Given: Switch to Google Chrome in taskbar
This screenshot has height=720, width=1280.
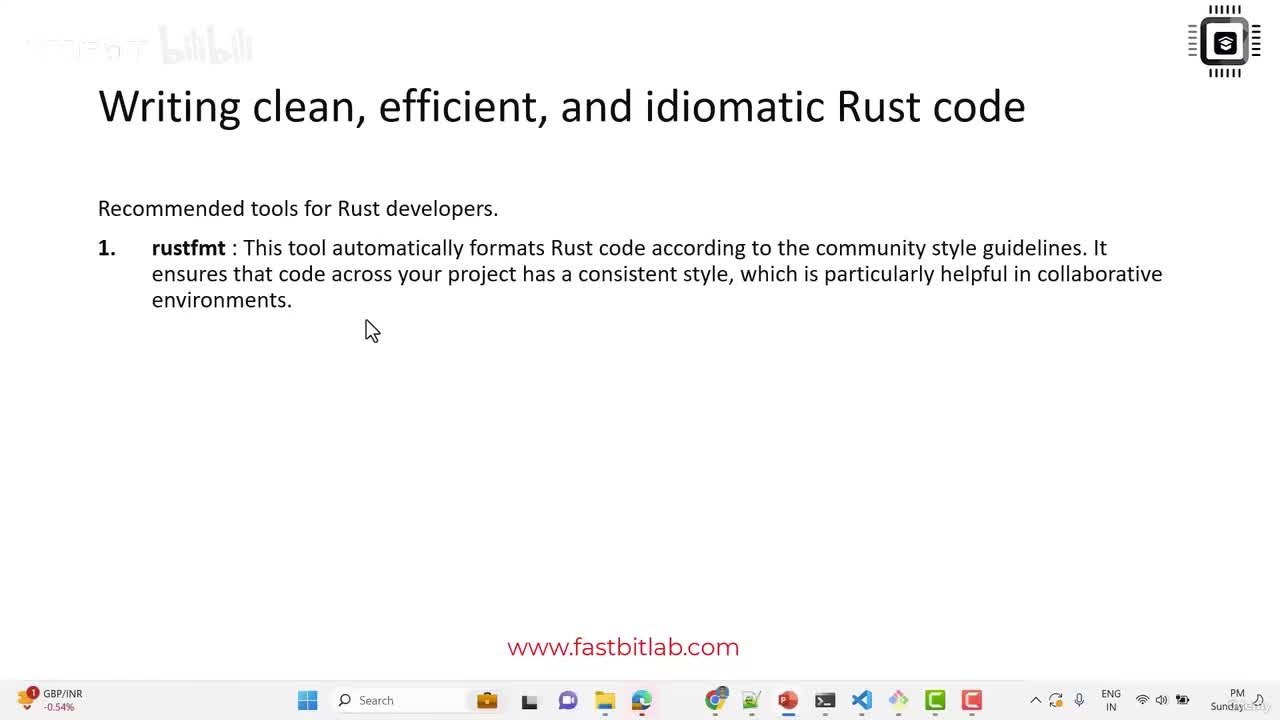Looking at the screenshot, I should click(x=715, y=700).
